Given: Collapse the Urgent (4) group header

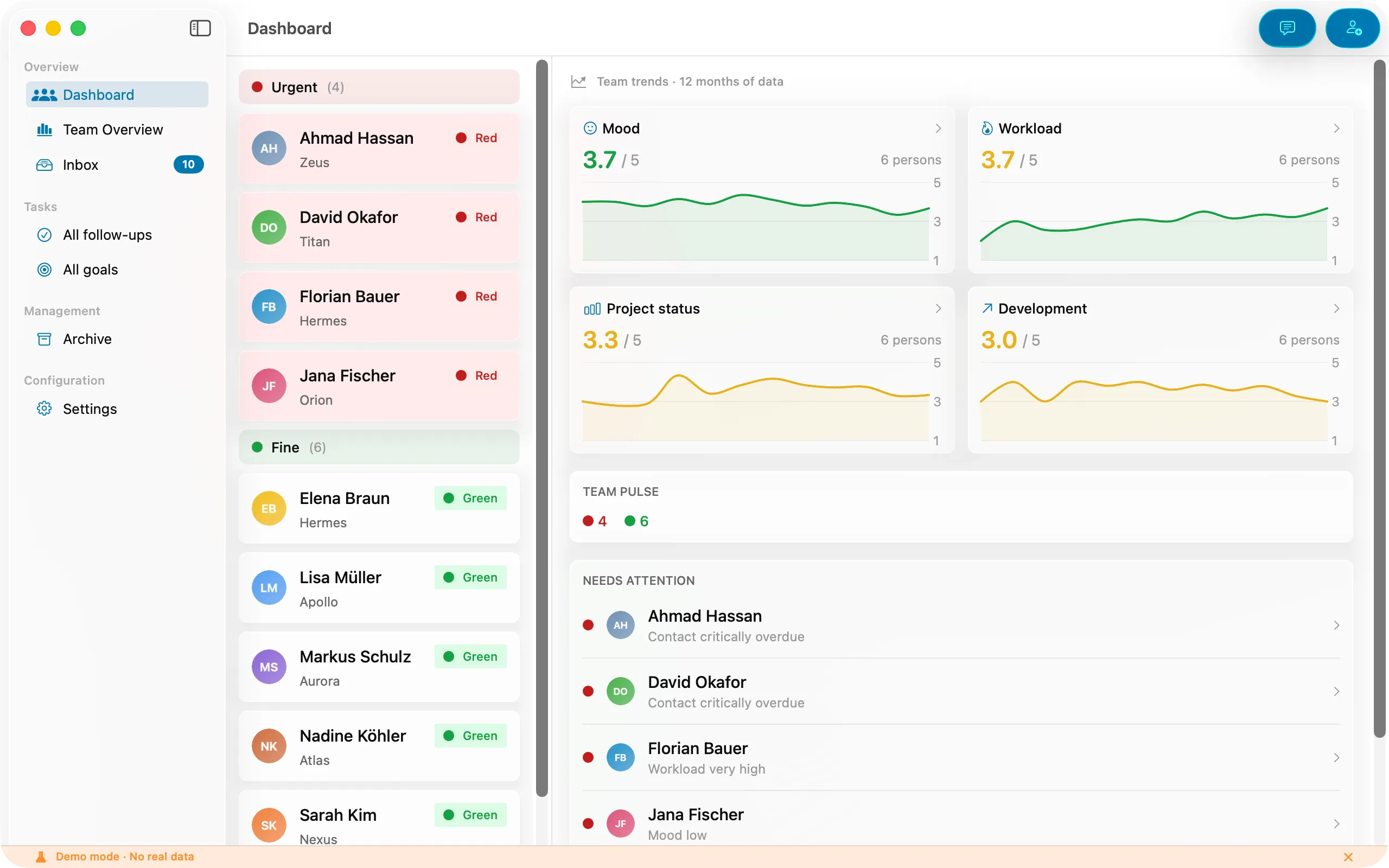Looking at the screenshot, I should tap(379, 87).
